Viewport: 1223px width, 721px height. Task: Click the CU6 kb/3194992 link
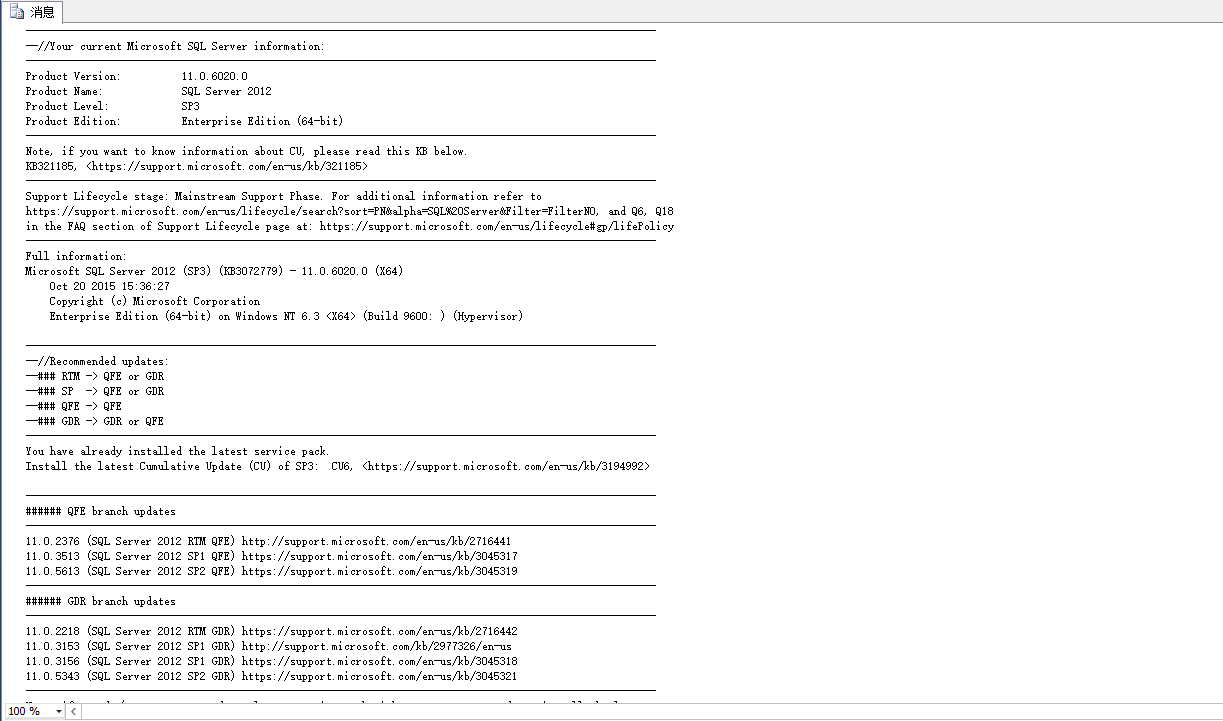[x=508, y=466]
